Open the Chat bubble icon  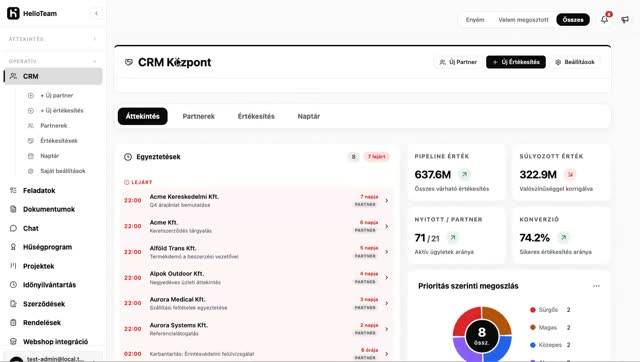pyautogui.click(x=13, y=228)
